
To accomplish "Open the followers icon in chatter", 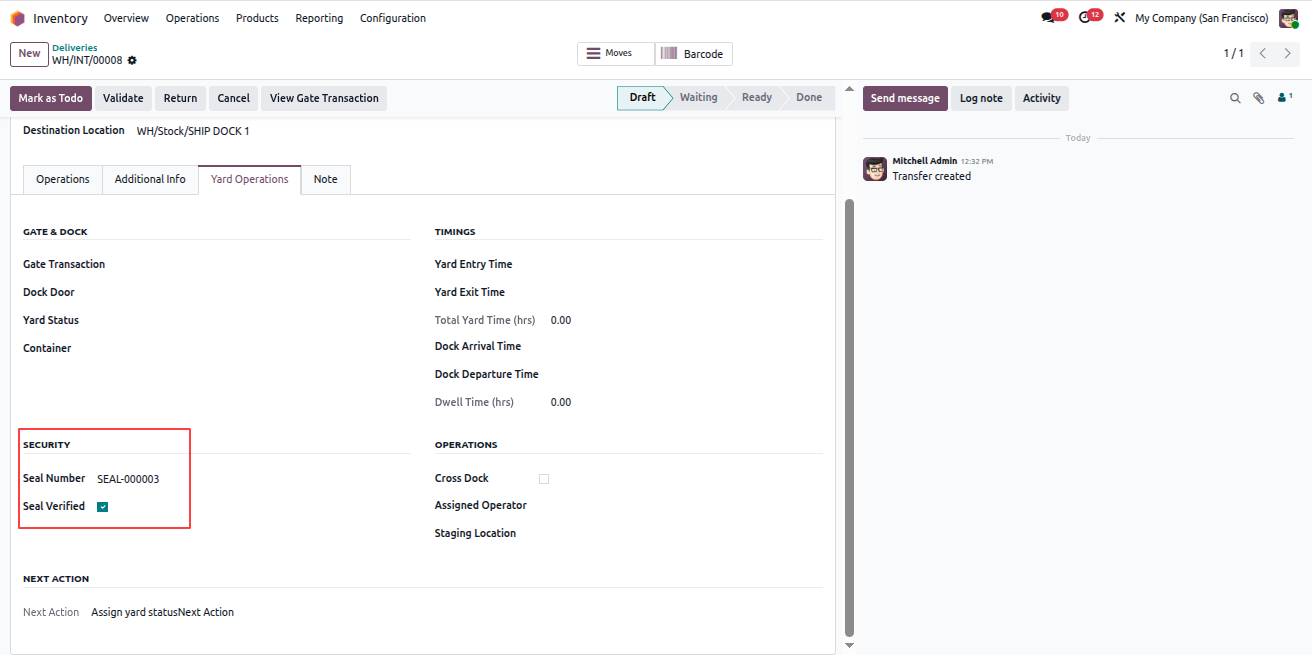I will pos(1285,98).
